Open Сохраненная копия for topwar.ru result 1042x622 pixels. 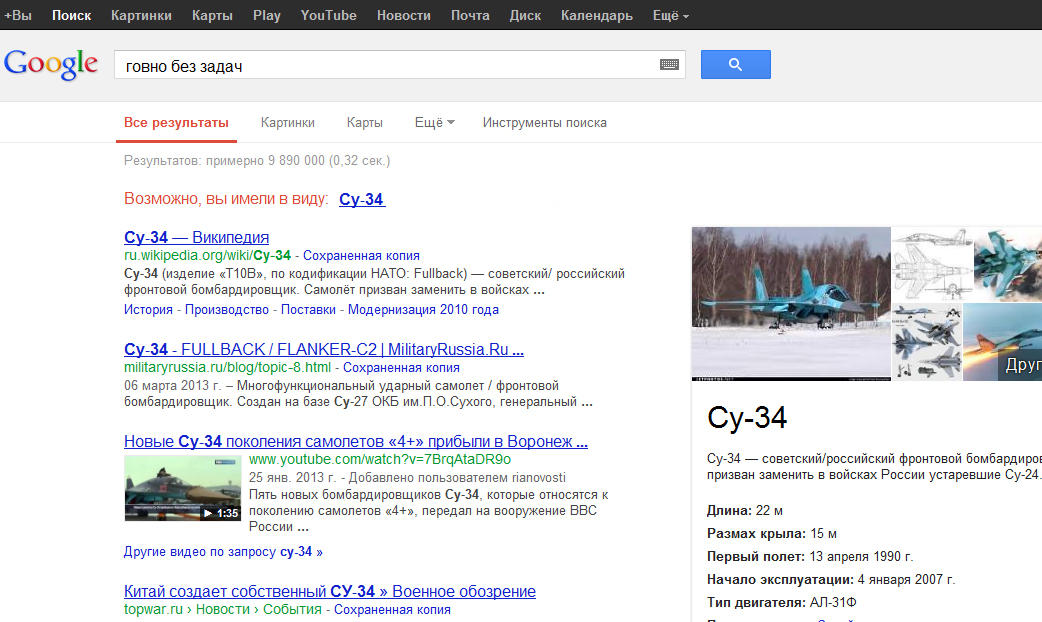click(x=392, y=610)
